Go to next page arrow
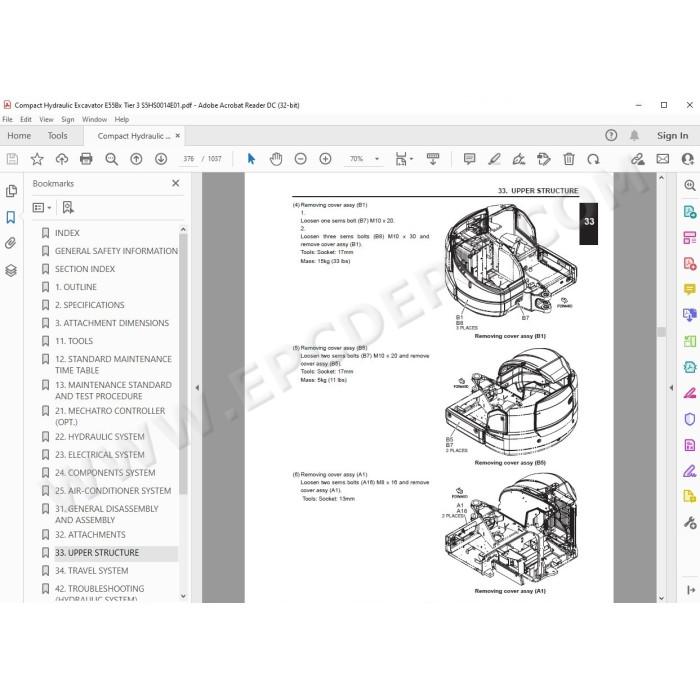Viewport: 700px width, 700px height. (161, 159)
